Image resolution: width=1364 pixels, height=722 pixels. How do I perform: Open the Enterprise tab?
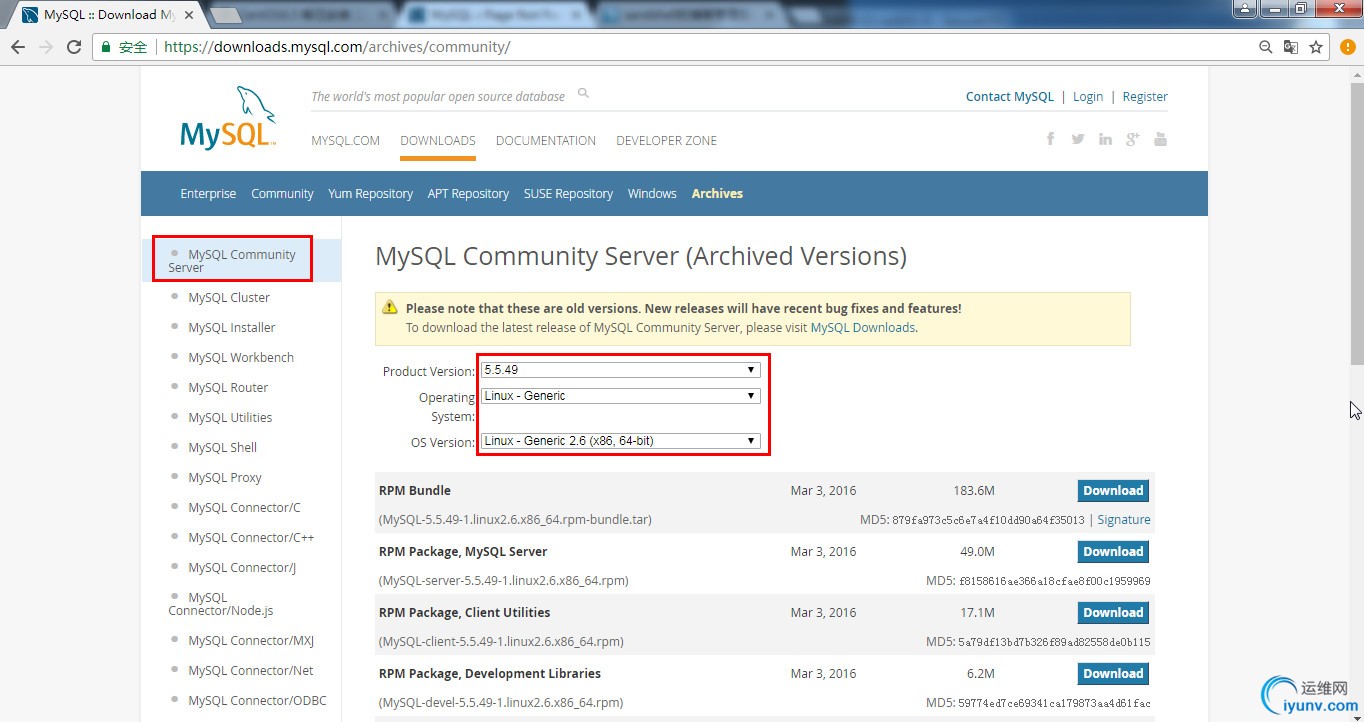click(208, 194)
